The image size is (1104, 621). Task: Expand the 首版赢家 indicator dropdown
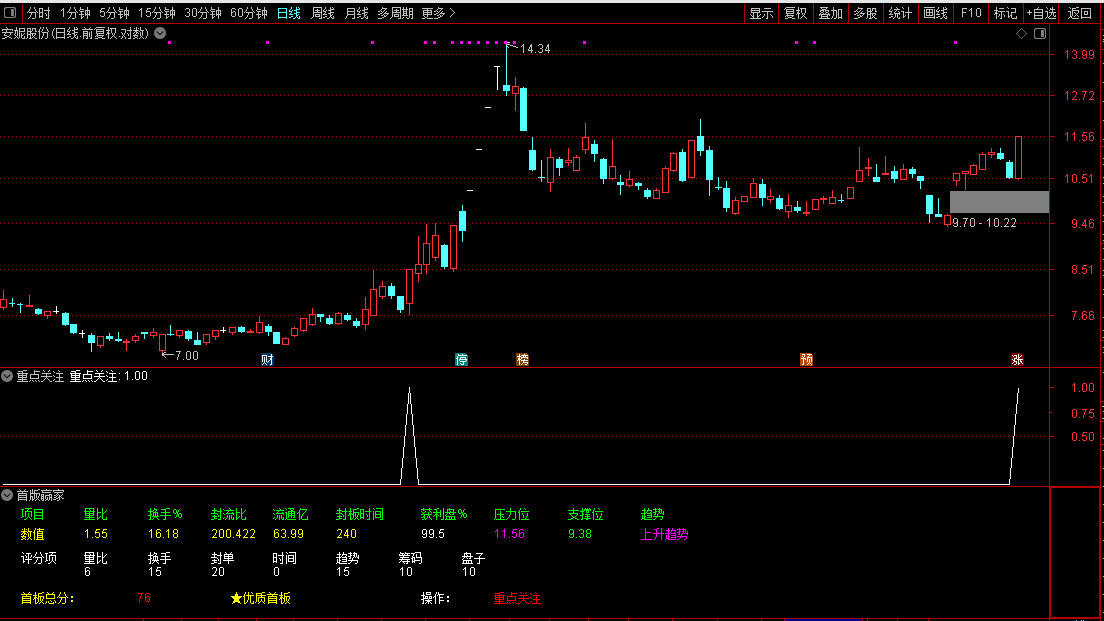tap(7, 496)
